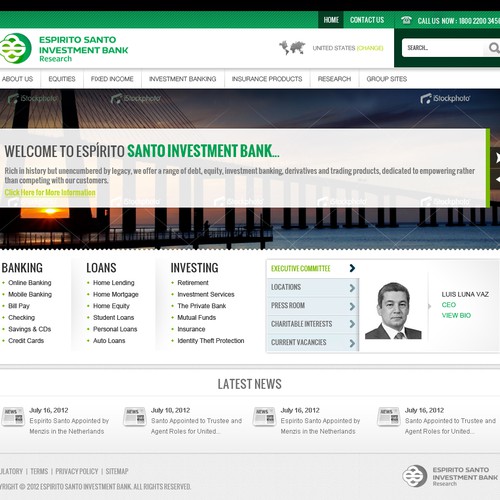Viewport: 500px width, 500px height.
Task: Open the Insurance Products menu
Action: tap(267, 79)
